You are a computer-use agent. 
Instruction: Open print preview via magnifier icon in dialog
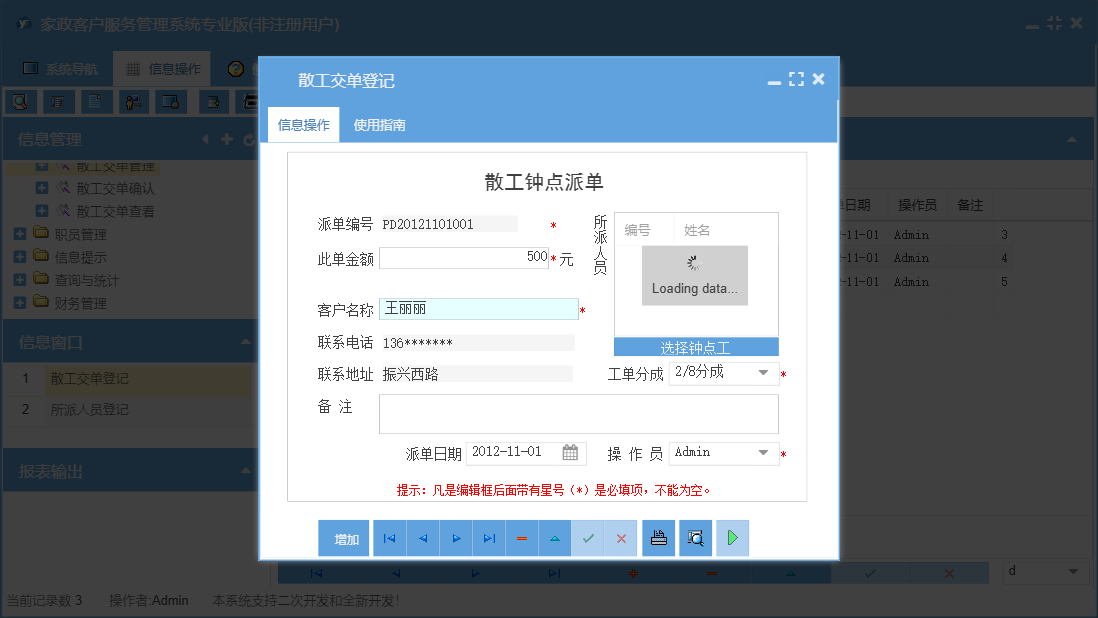click(696, 538)
